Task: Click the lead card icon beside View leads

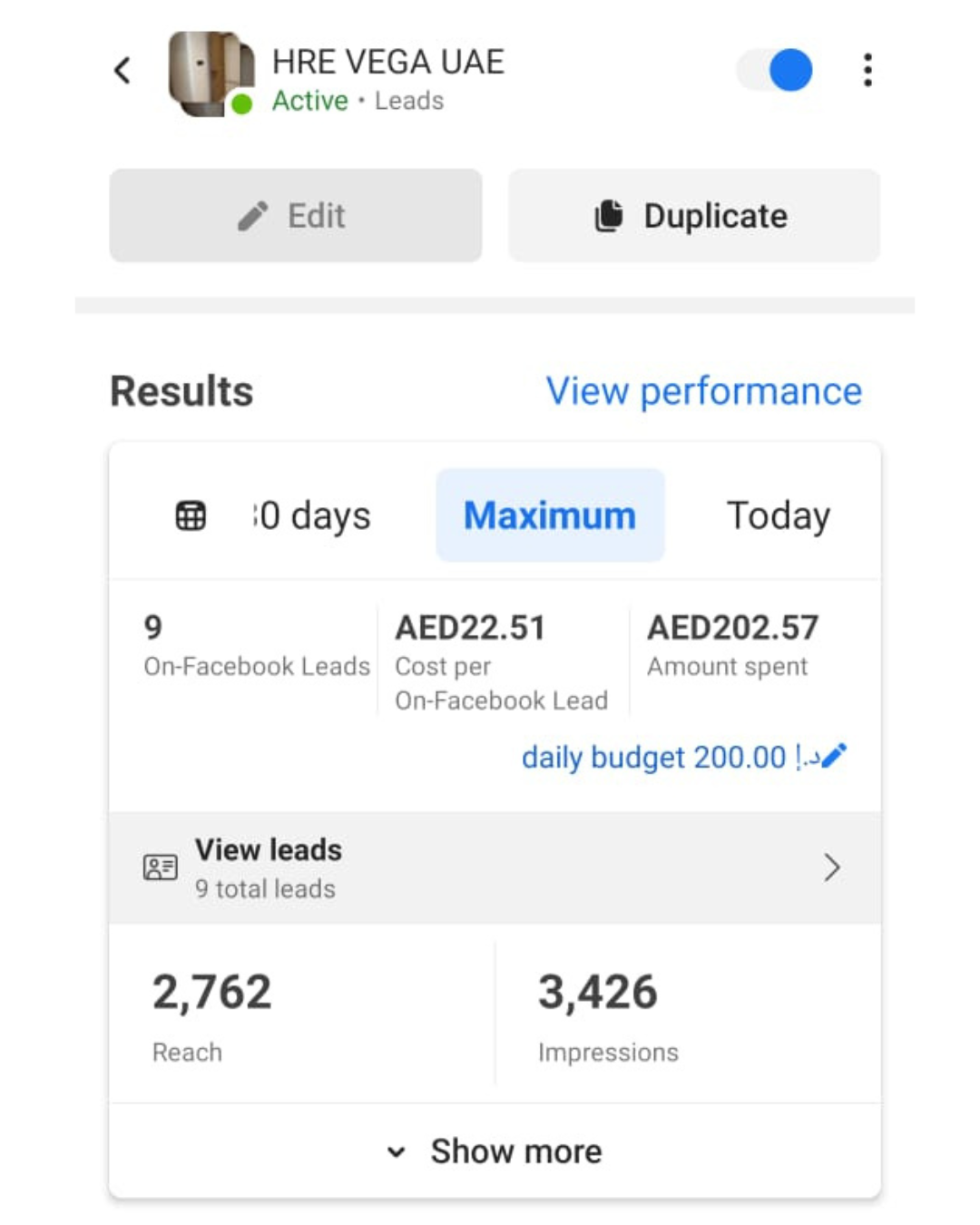Action: pos(161,867)
